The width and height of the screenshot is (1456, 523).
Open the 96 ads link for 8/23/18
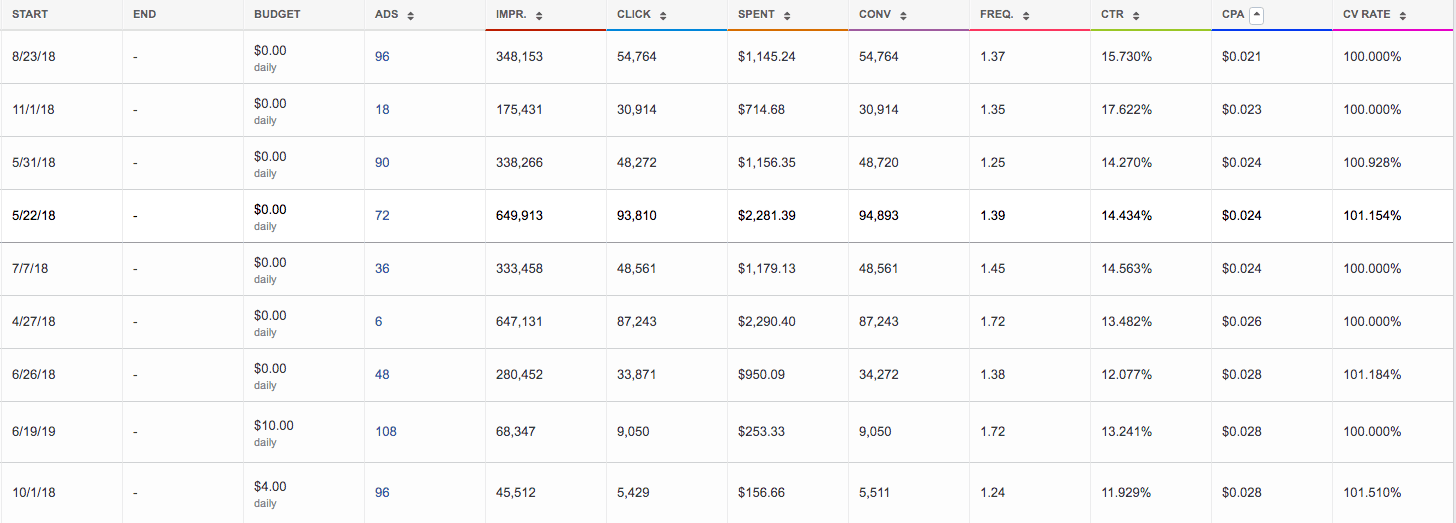pyautogui.click(x=382, y=57)
